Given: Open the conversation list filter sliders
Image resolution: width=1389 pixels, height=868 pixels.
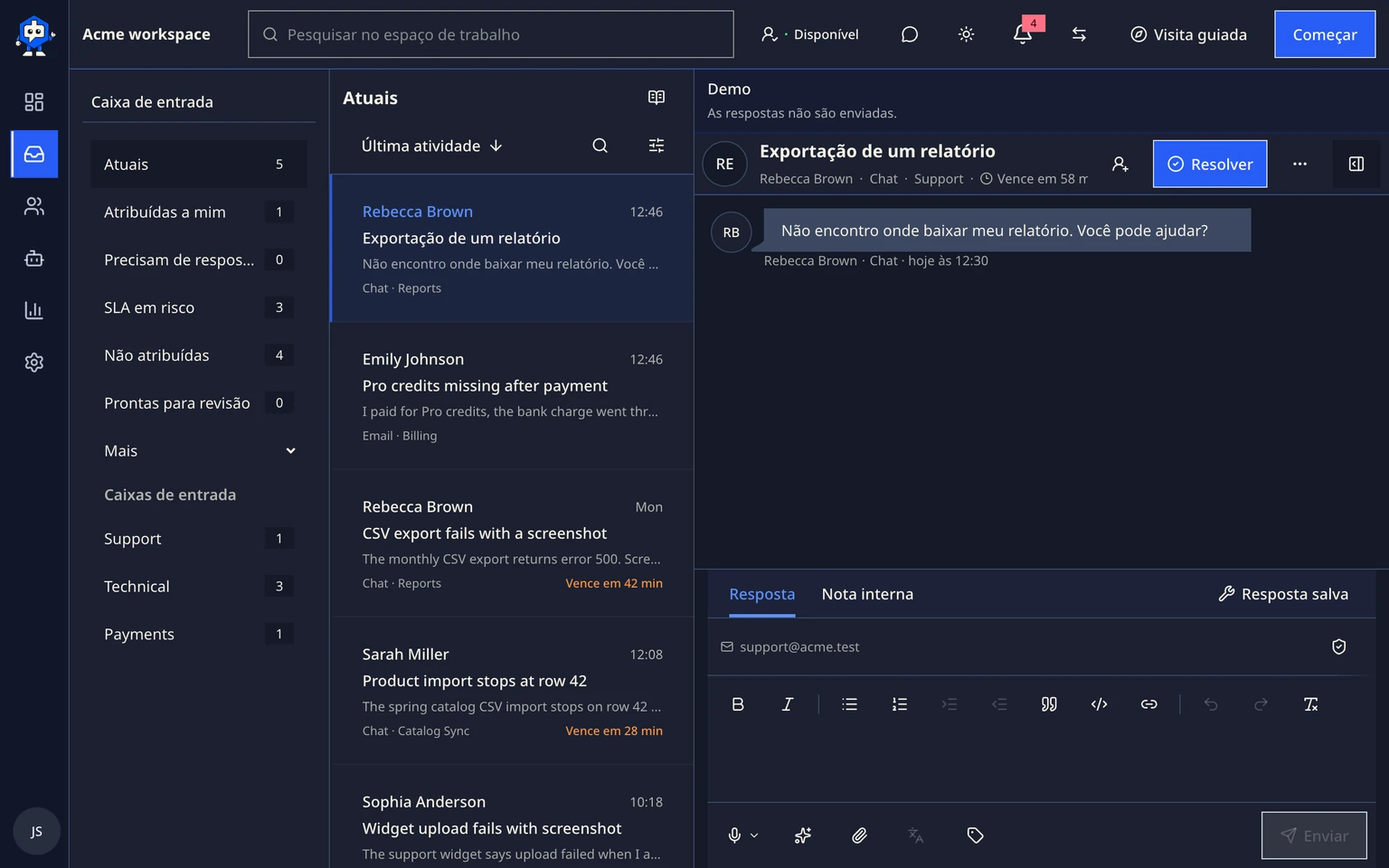Looking at the screenshot, I should click(x=657, y=146).
